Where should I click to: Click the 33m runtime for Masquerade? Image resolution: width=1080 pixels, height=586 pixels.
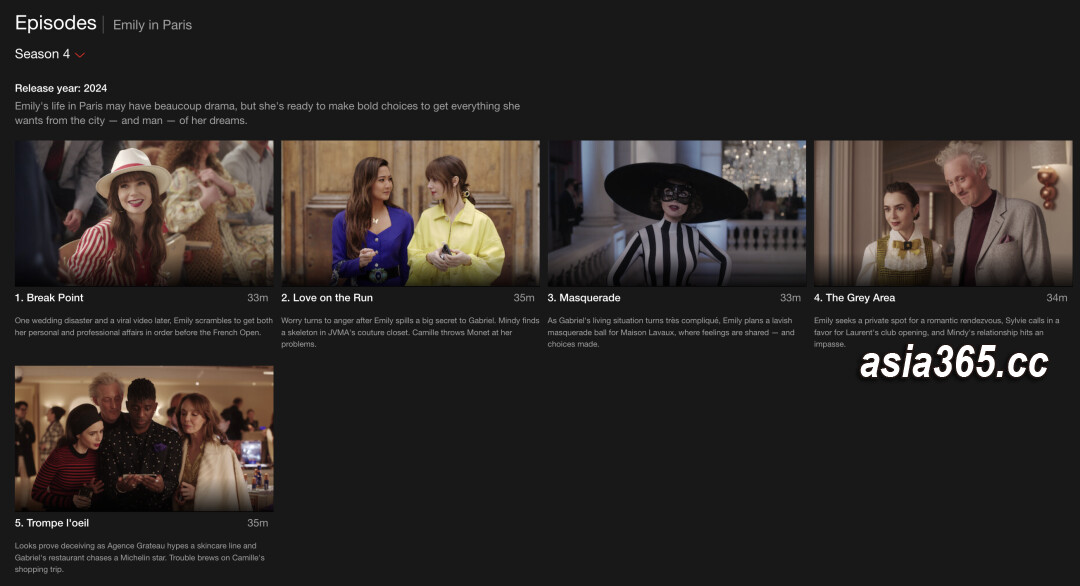point(790,297)
